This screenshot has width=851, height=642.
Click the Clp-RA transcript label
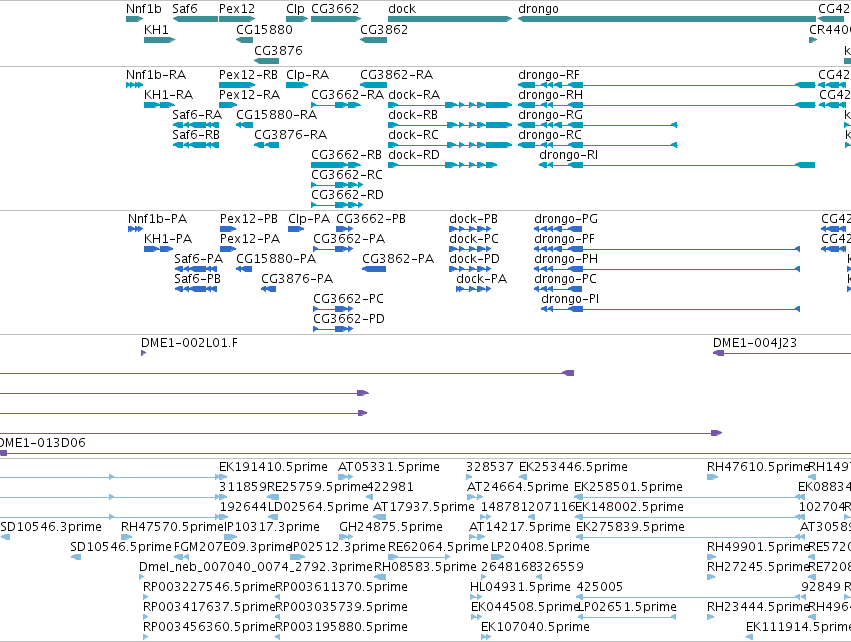pyautogui.click(x=308, y=74)
